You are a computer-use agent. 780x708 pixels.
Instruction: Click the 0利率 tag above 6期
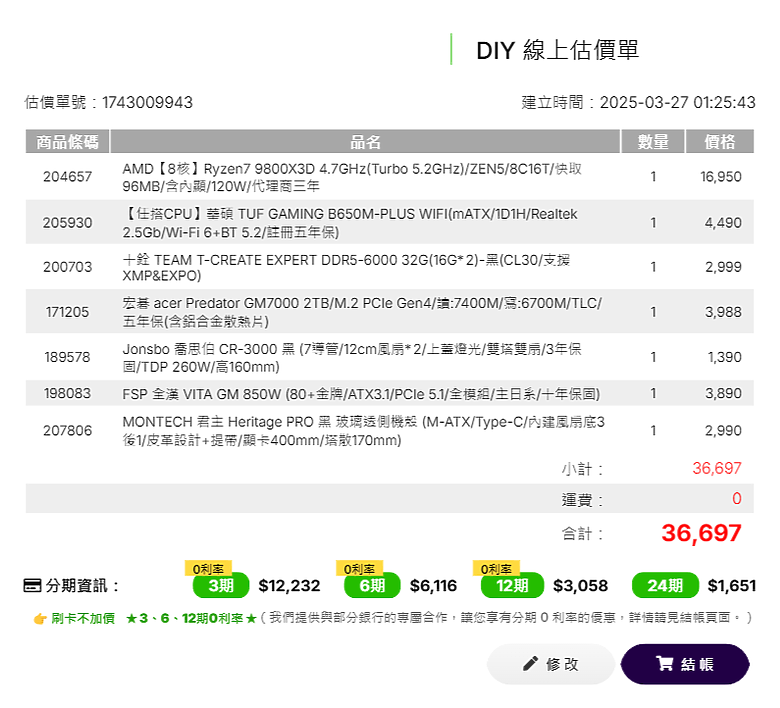(359, 569)
